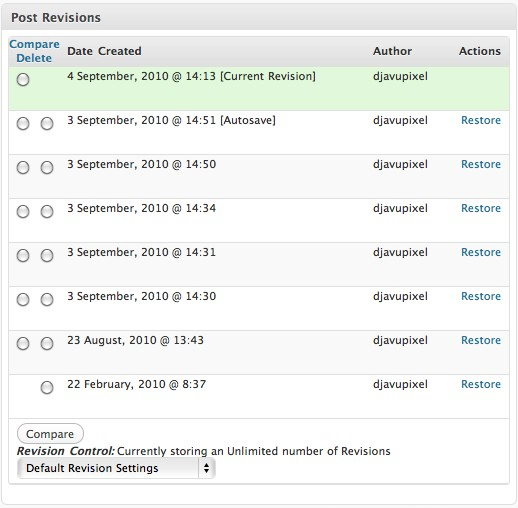Select right radio for 14:51 Autosave revision
The height and width of the screenshot is (508, 518).
pos(47,124)
